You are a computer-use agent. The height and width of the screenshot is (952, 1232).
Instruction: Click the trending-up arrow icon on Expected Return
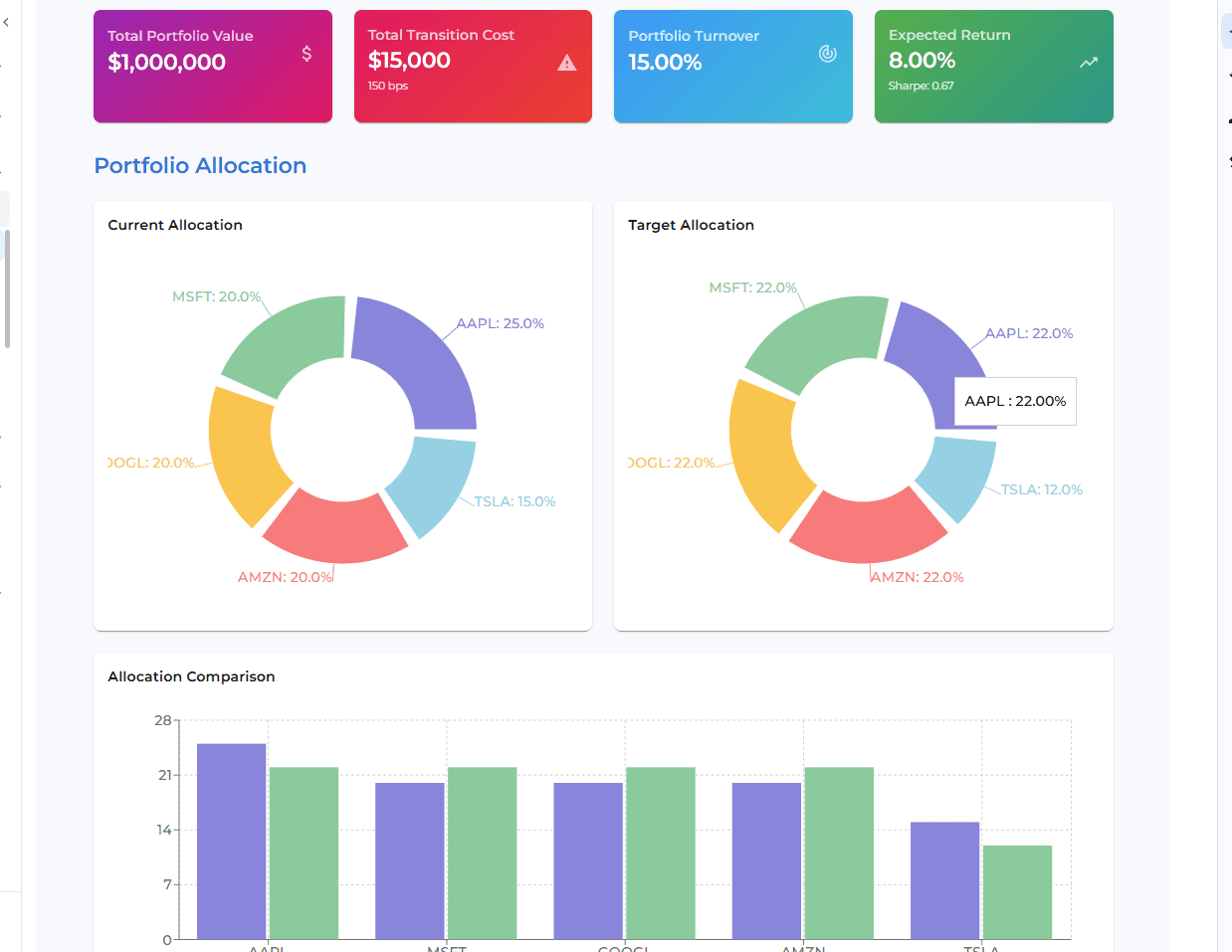(x=1089, y=63)
